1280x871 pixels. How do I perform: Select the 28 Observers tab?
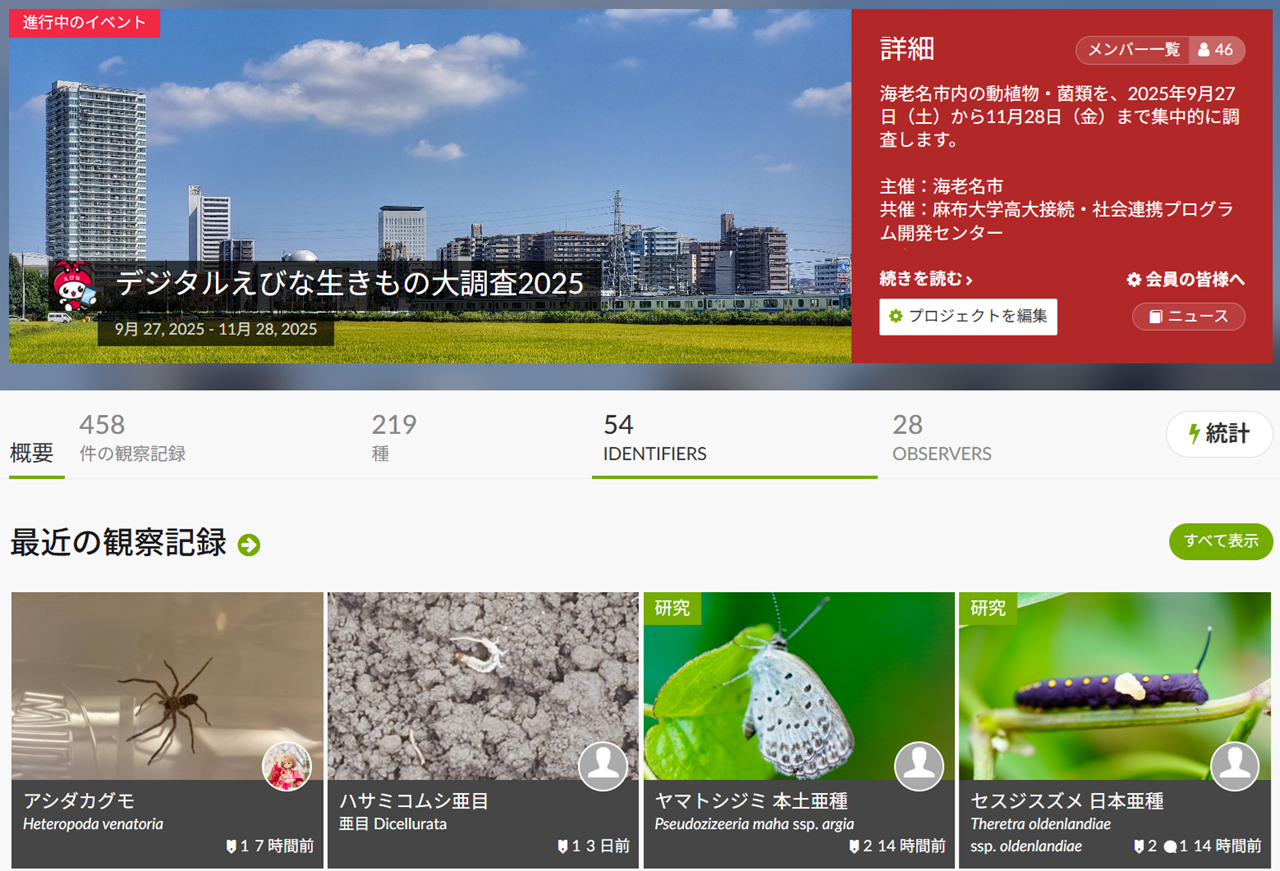941,439
